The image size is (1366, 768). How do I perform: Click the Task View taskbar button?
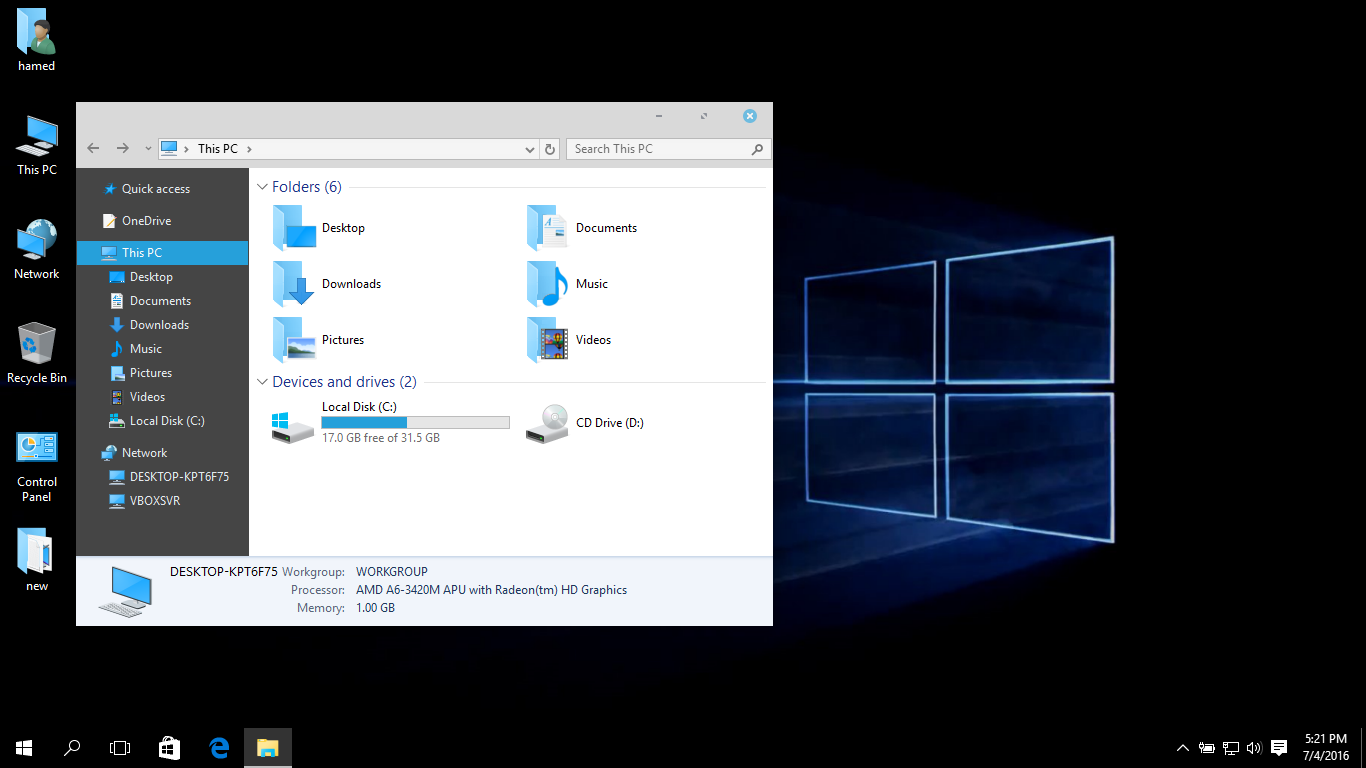coord(120,747)
